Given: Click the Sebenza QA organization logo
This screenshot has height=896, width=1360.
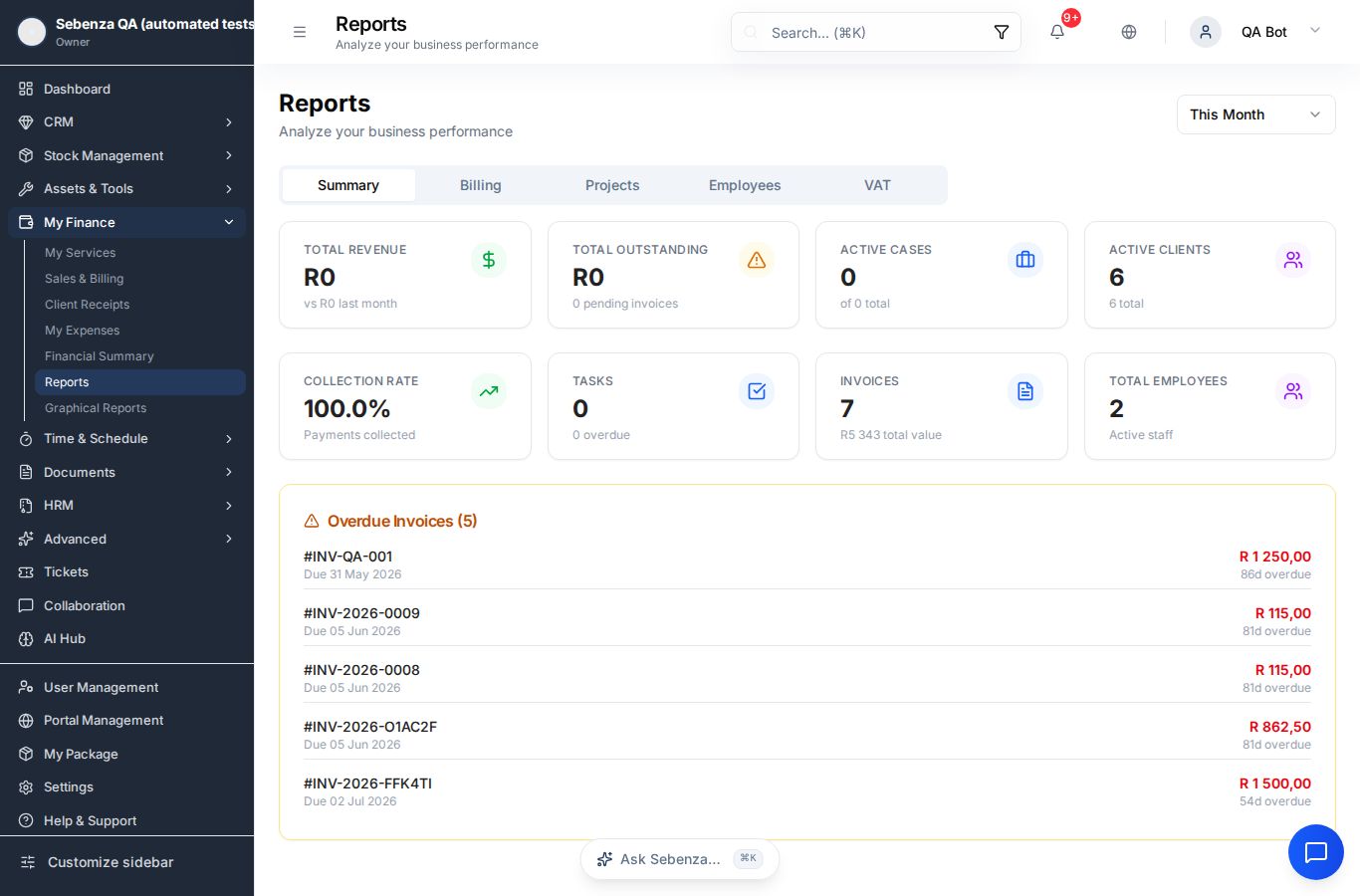Looking at the screenshot, I should tap(32, 32).
